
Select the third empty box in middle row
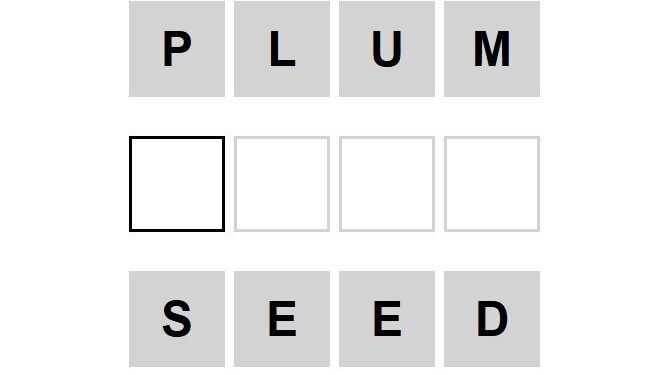pos(387,184)
